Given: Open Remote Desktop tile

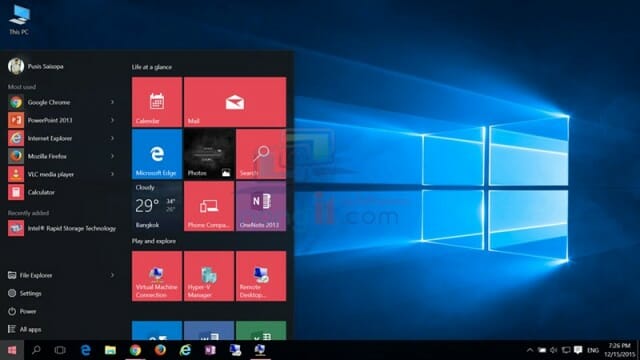Looking at the screenshot, I should click(x=261, y=276).
